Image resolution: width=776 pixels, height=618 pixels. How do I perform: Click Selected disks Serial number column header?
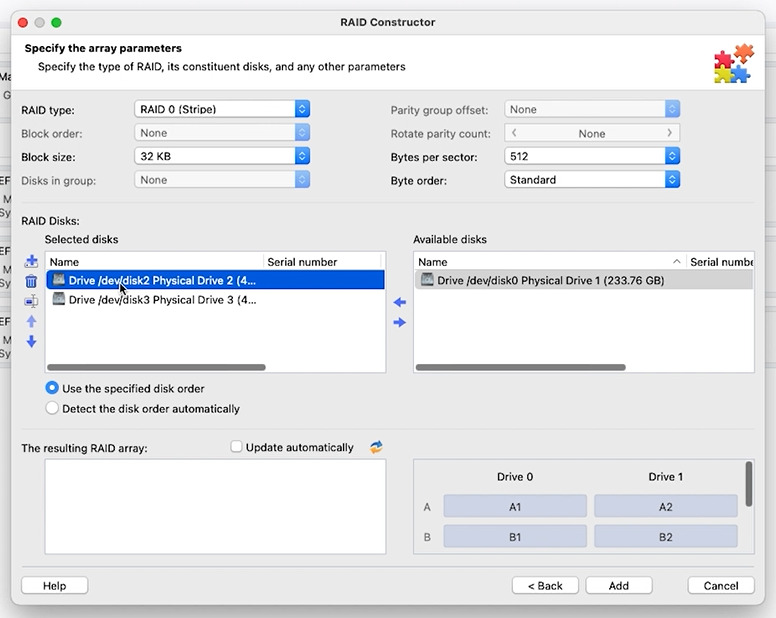click(323, 262)
